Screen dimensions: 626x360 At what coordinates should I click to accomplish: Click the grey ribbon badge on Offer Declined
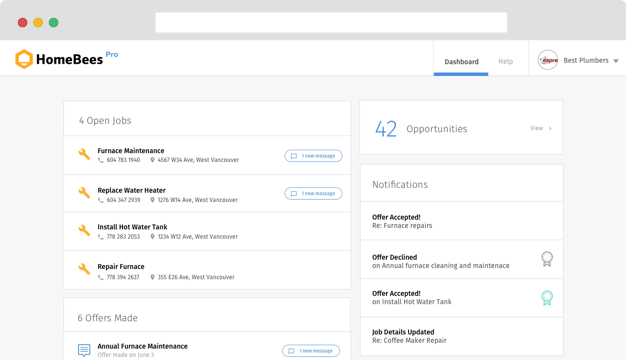click(547, 259)
